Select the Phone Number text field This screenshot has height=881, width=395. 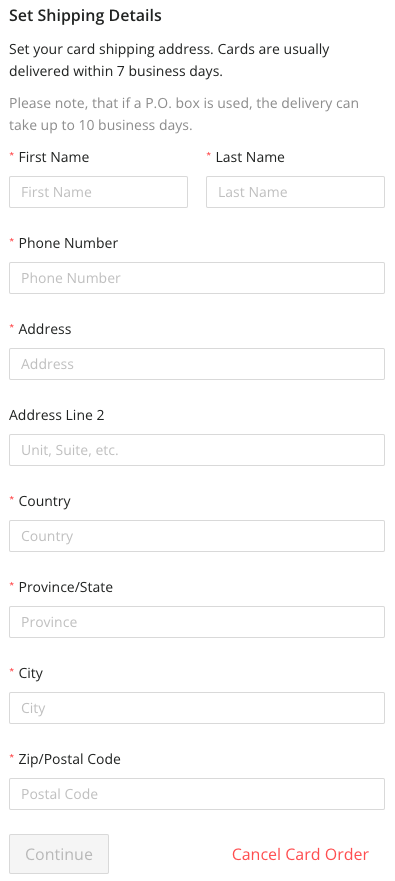pos(197,278)
